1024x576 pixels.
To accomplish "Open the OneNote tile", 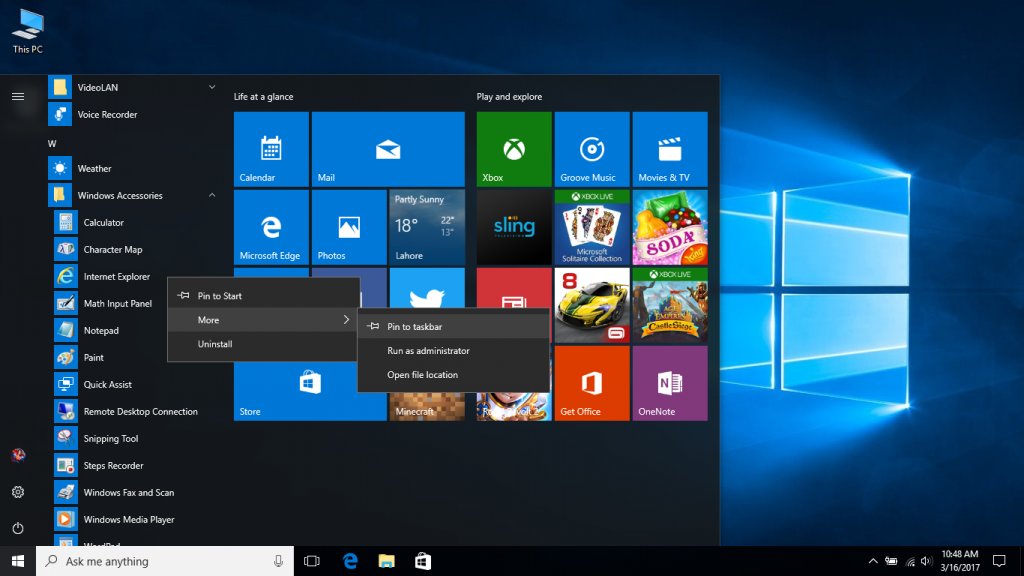I will click(670, 383).
